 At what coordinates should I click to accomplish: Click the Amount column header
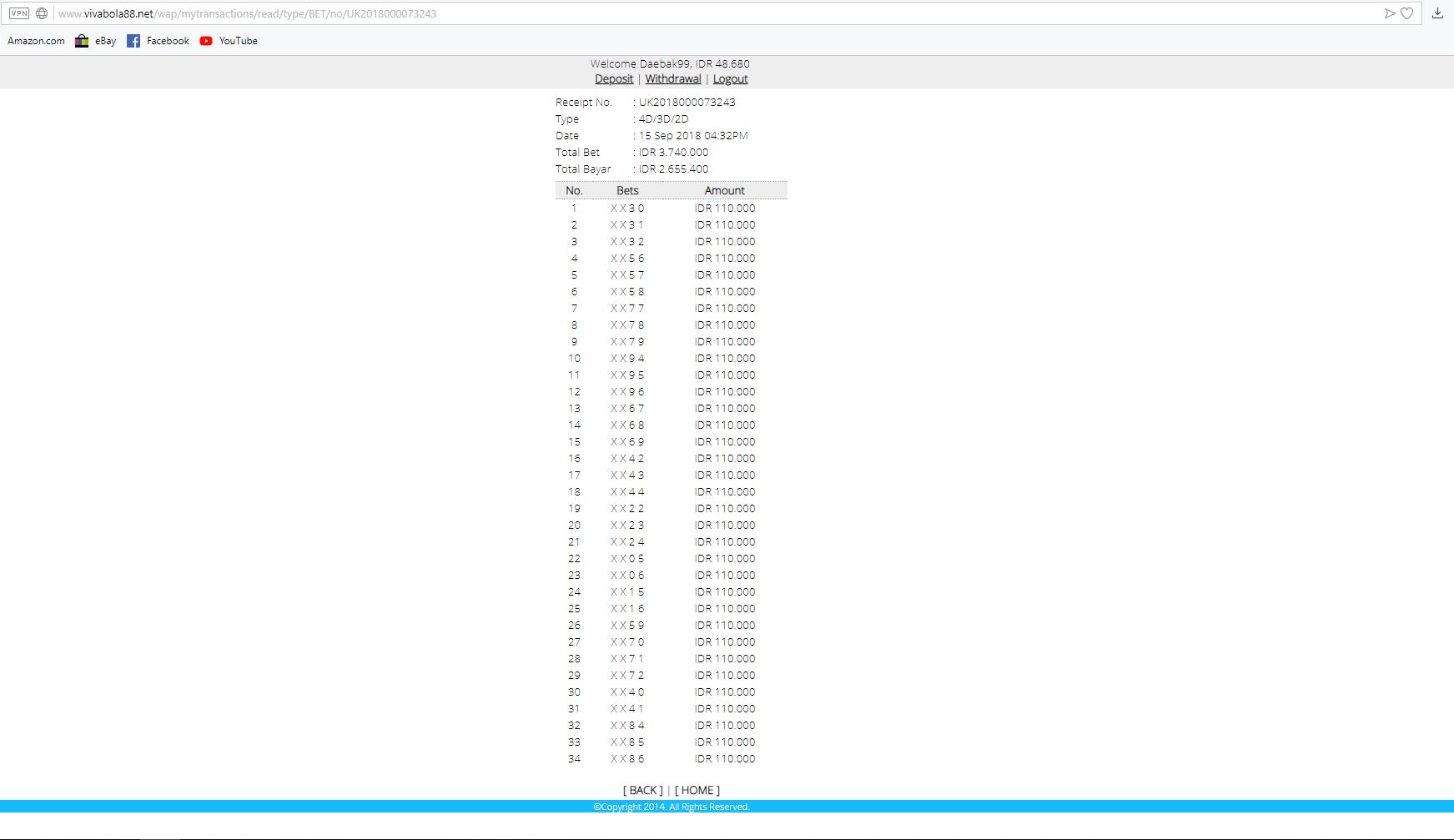pyautogui.click(x=724, y=191)
